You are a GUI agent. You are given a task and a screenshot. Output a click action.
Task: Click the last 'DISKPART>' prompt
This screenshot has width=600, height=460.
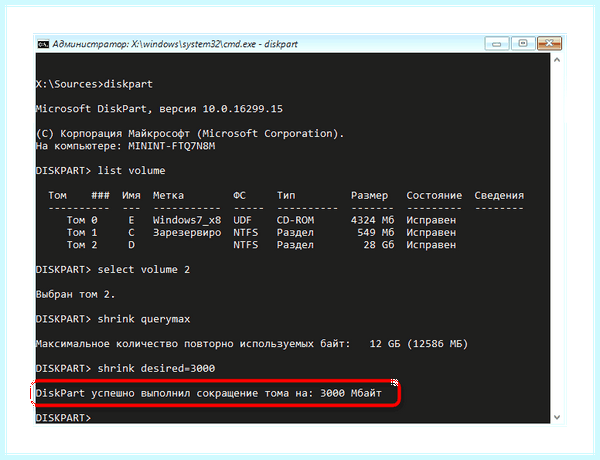(63, 418)
